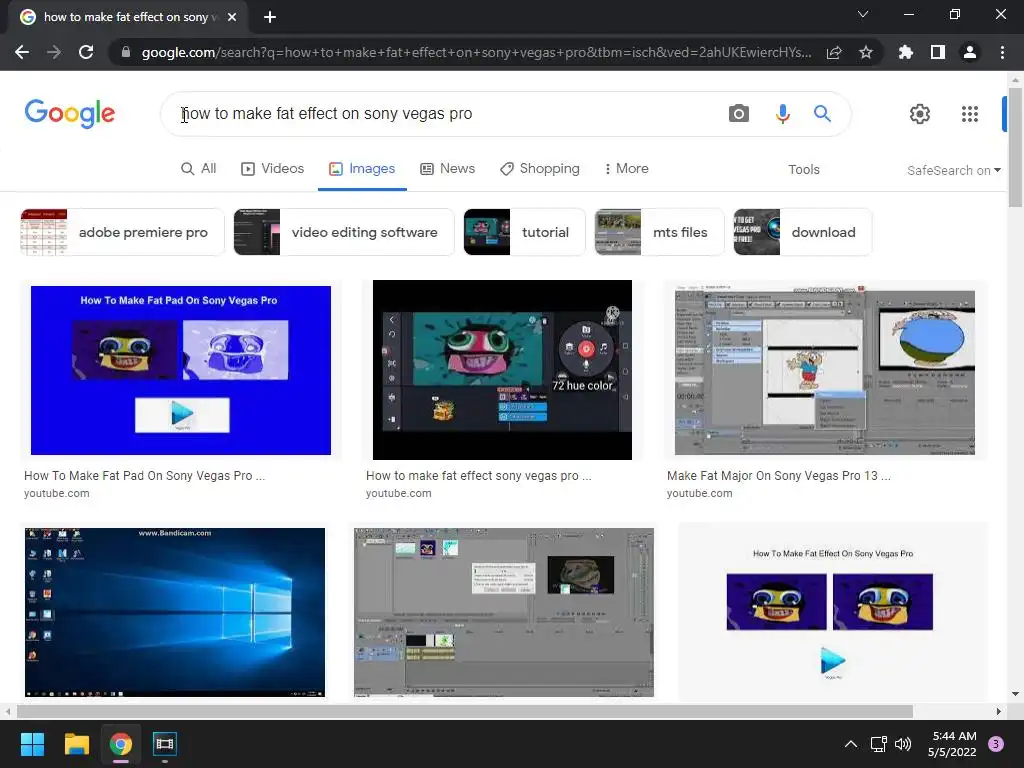Open Google apps grid
The image size is (1024, 768).
(x=970, y=114)
